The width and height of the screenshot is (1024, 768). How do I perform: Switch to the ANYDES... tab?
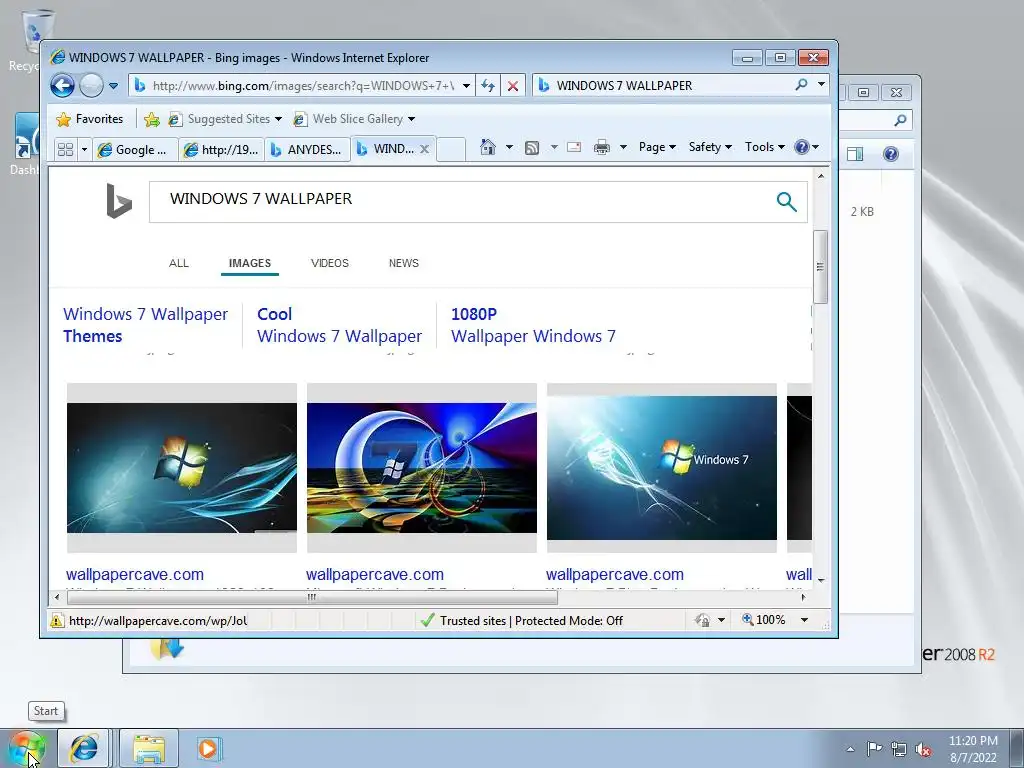[x=307, y=150]
